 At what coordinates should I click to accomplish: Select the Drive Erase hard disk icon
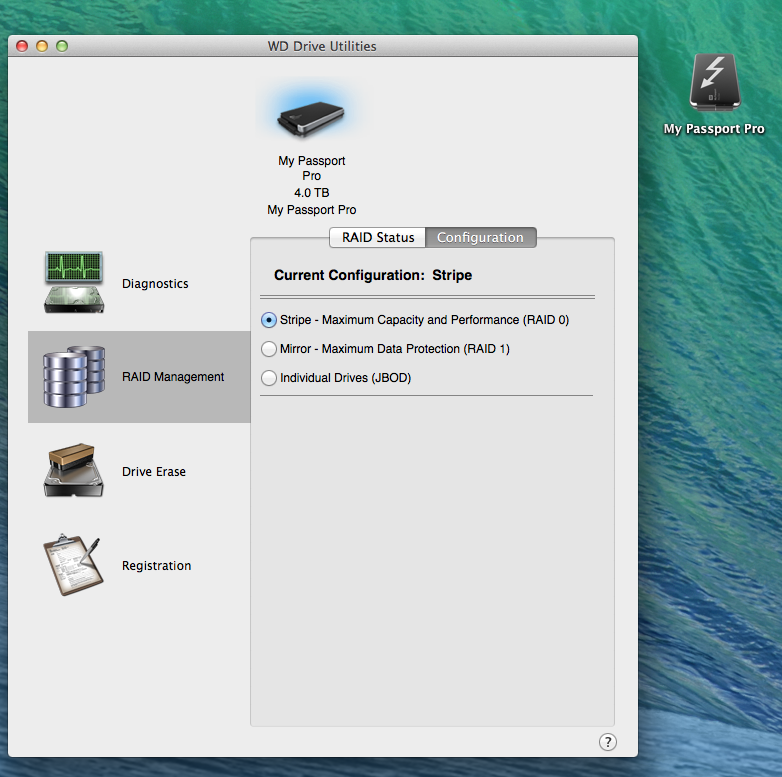tap(73, 471)
